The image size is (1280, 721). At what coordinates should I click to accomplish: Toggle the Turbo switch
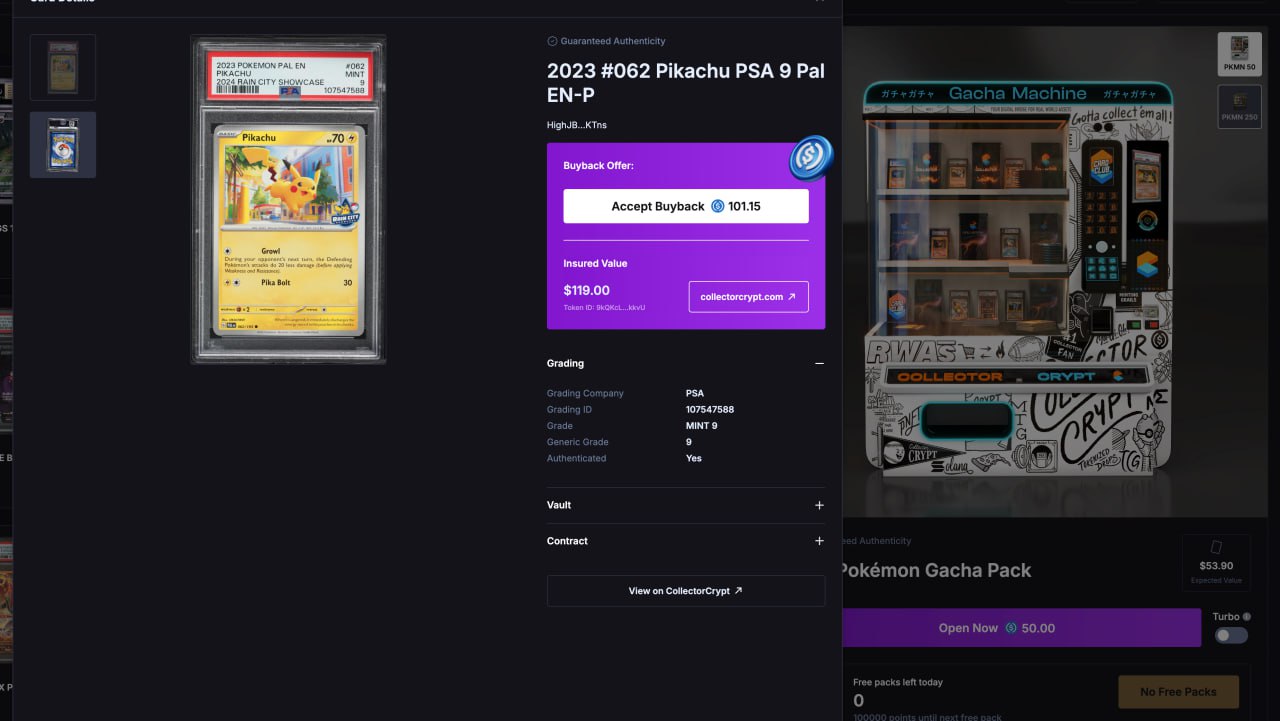coord(1231,635)
